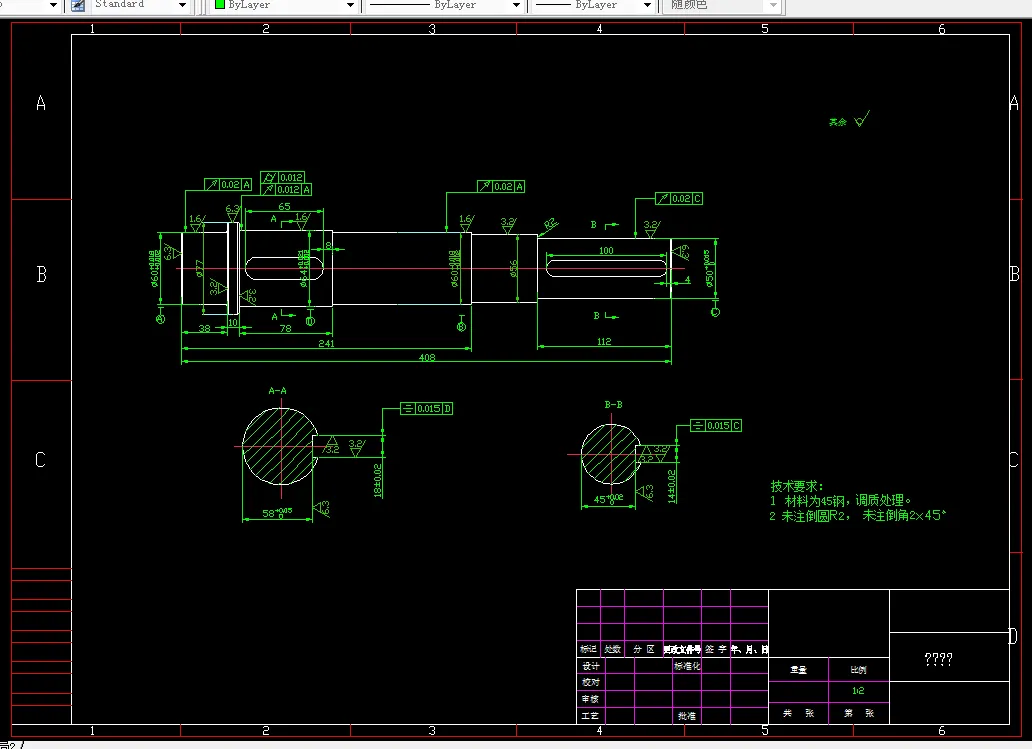Screen dimensions: 1032x749
Task: Click the 工艺 row label in the title block
Action: [590, 715]
